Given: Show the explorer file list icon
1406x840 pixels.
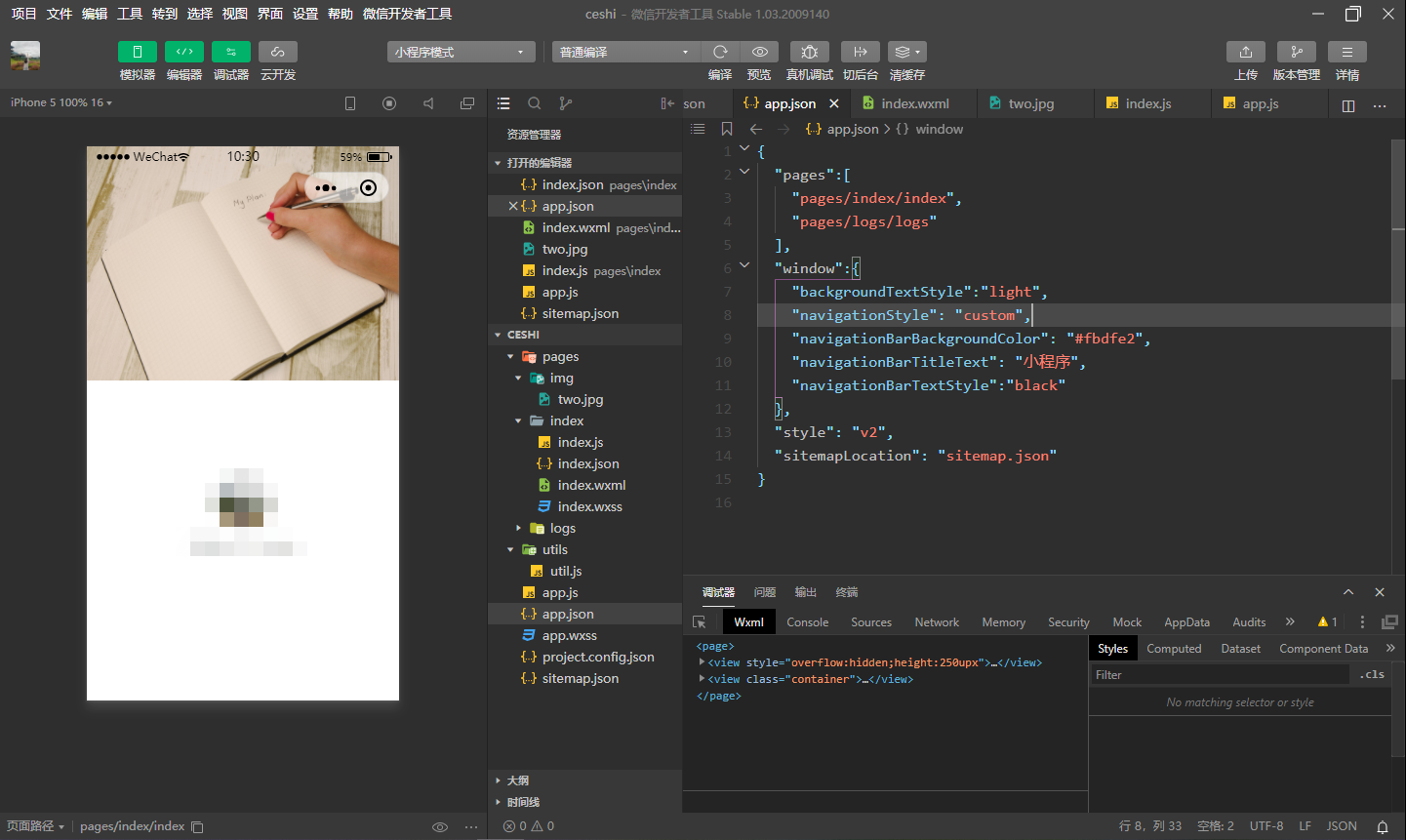Looking at the screenshot, I should coord(503,103).
